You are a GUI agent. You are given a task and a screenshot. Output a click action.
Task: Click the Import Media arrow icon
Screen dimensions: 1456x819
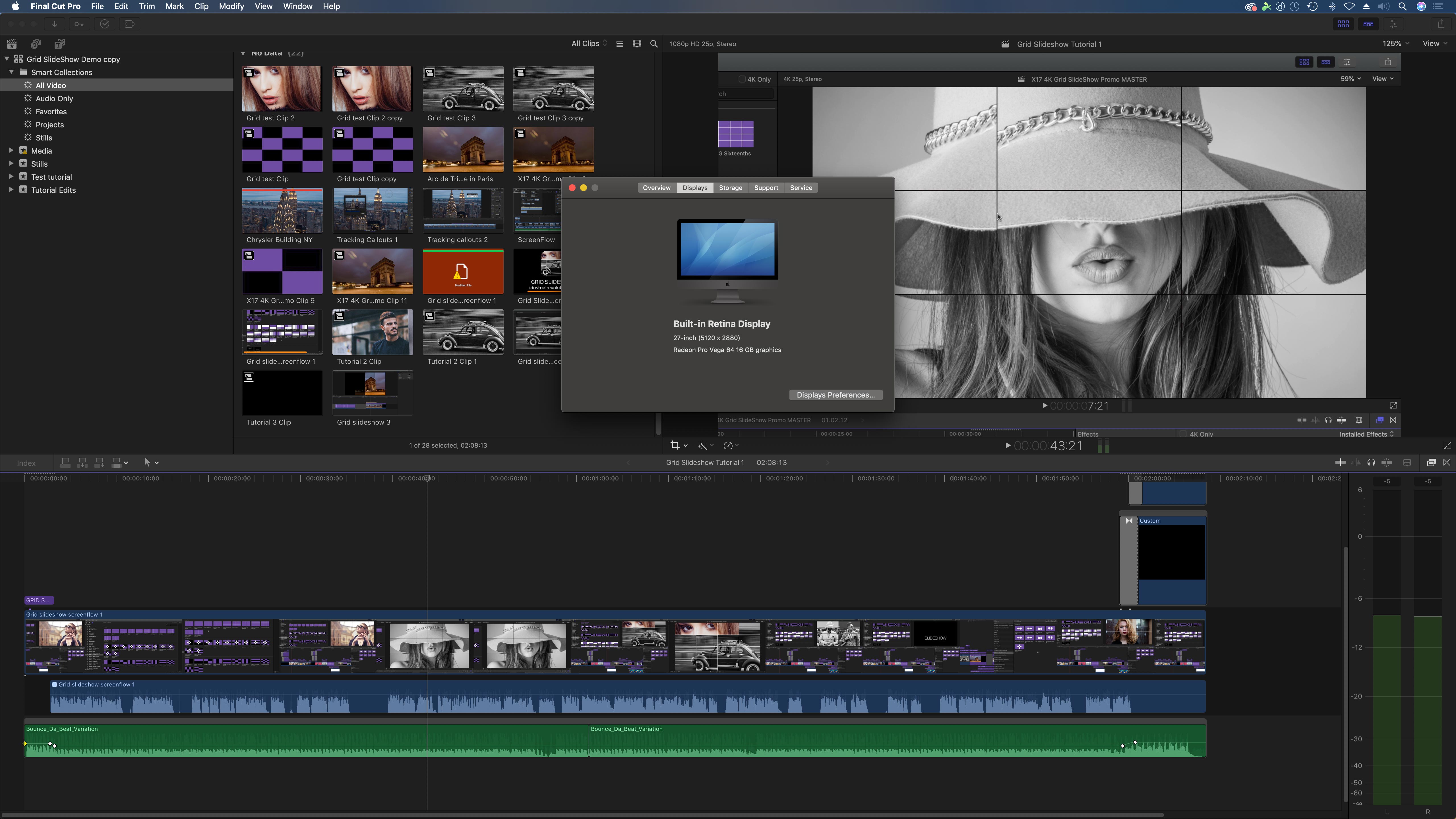point(54,24)
